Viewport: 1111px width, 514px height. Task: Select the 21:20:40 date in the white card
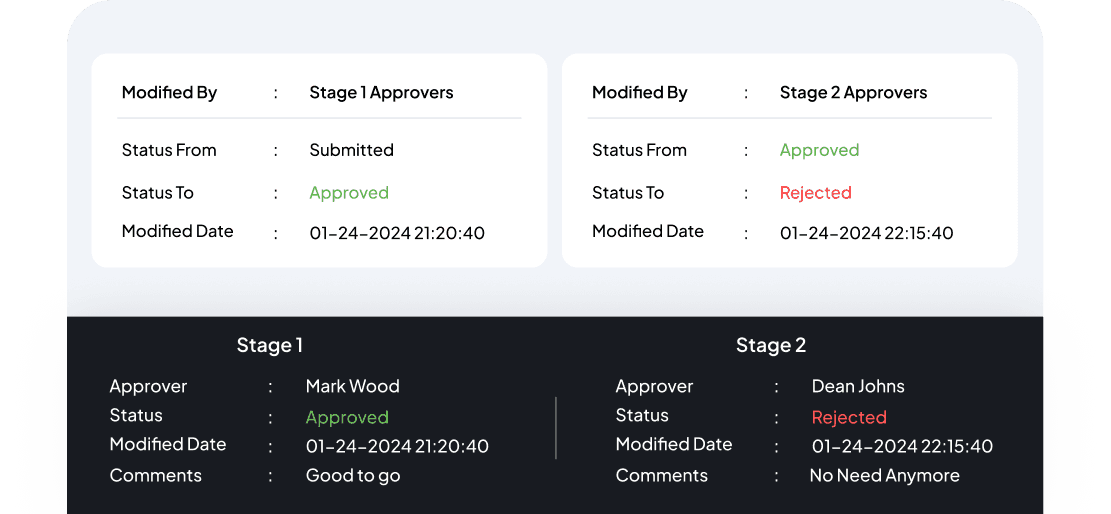pos(397,233)
